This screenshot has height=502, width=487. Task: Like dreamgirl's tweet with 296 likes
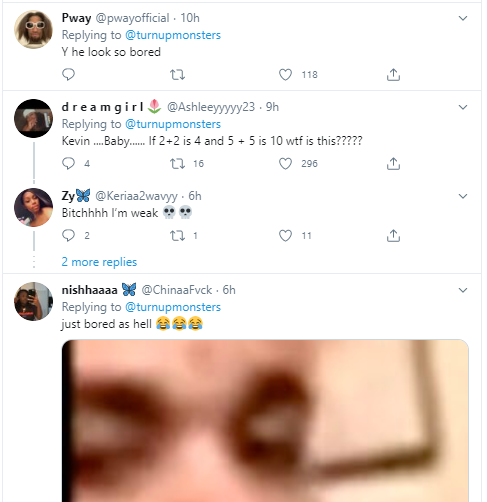(285, 164)
